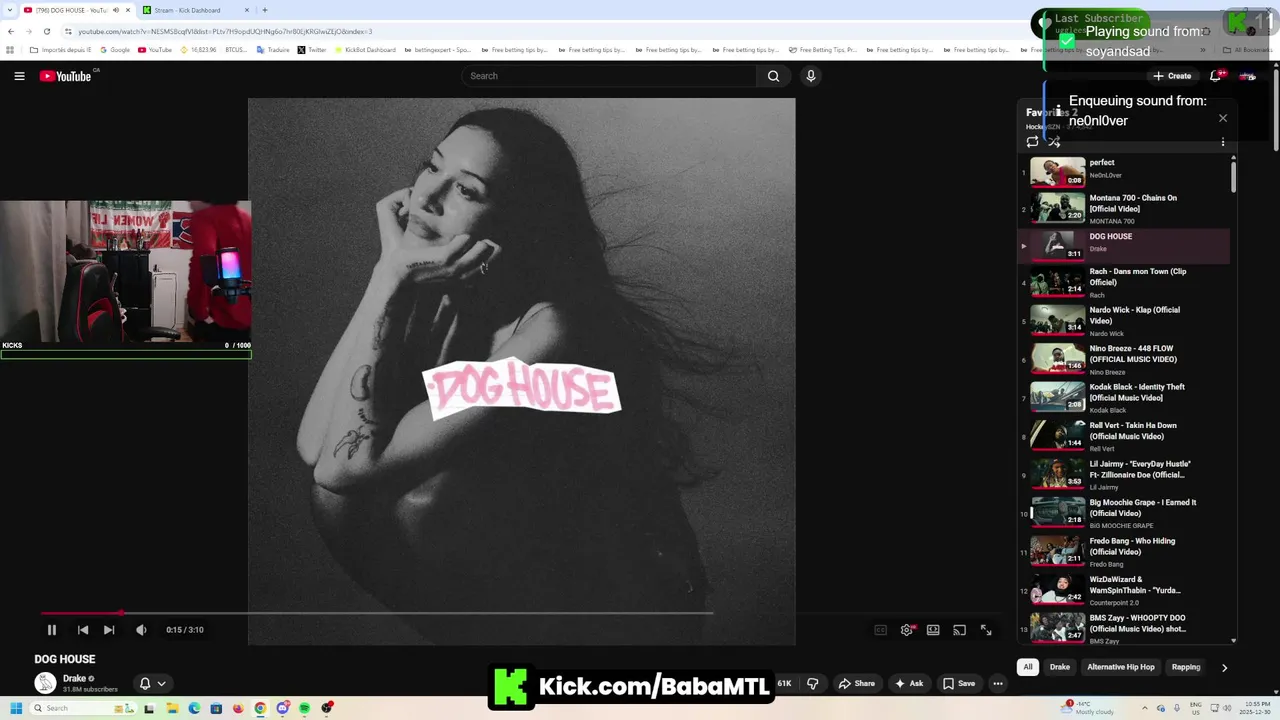Select Rach - Dans mon Town playlist item
Viewport: 1280px width, 720px height.
tap(1124, 283)
